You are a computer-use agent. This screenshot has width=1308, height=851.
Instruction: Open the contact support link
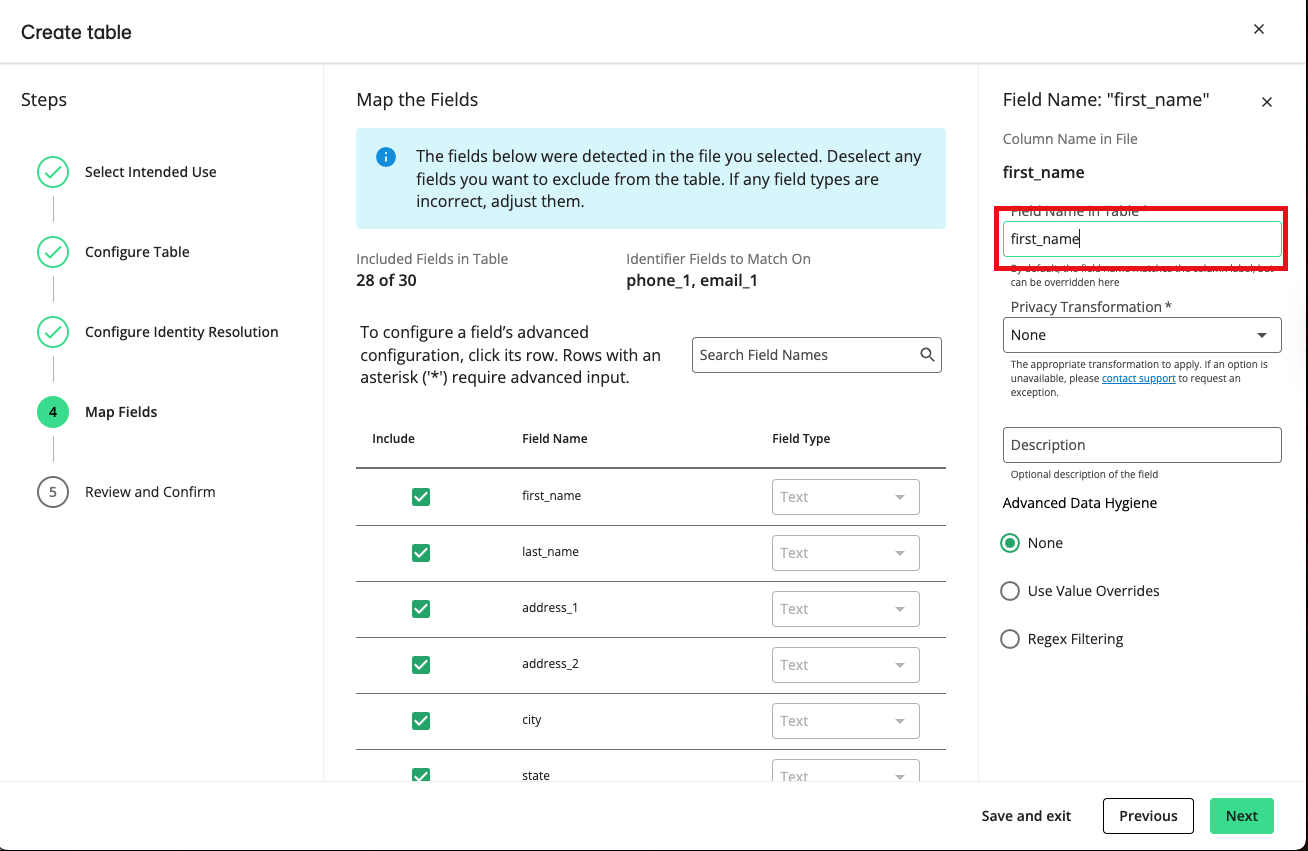1138,379
